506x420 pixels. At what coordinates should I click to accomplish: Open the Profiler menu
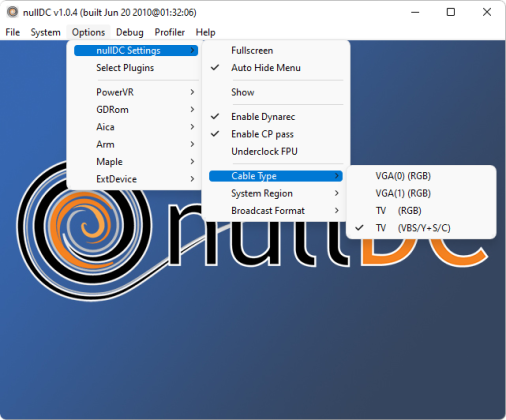tap(169, 32)
